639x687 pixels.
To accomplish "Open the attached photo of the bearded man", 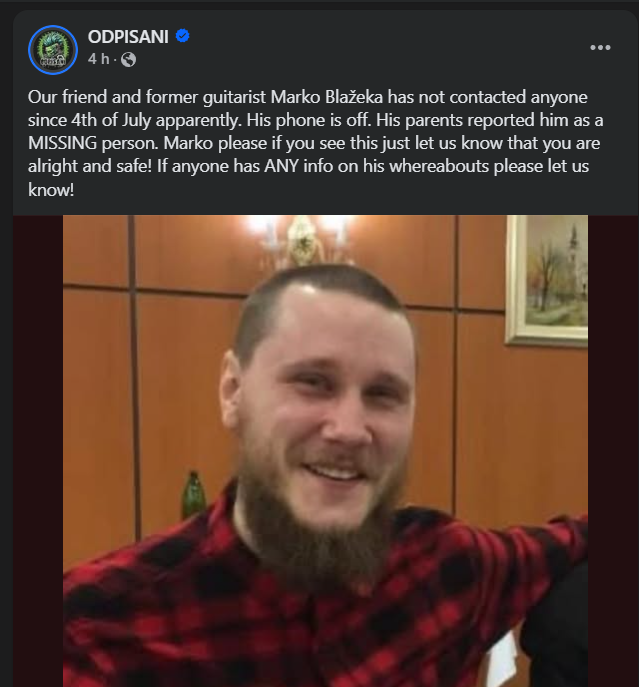I will click(325, 451).
